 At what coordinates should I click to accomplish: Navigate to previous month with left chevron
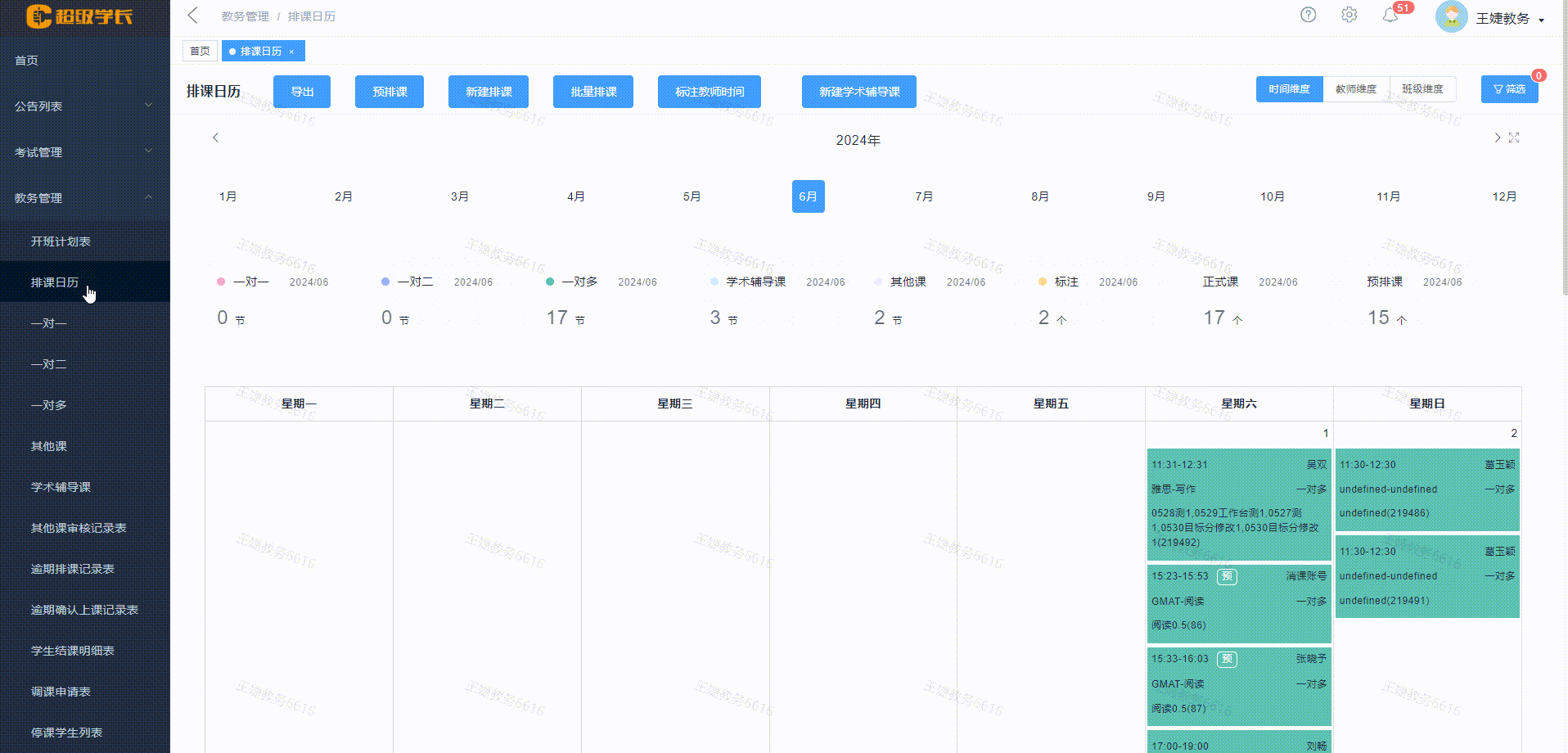[x=215, y=138]
